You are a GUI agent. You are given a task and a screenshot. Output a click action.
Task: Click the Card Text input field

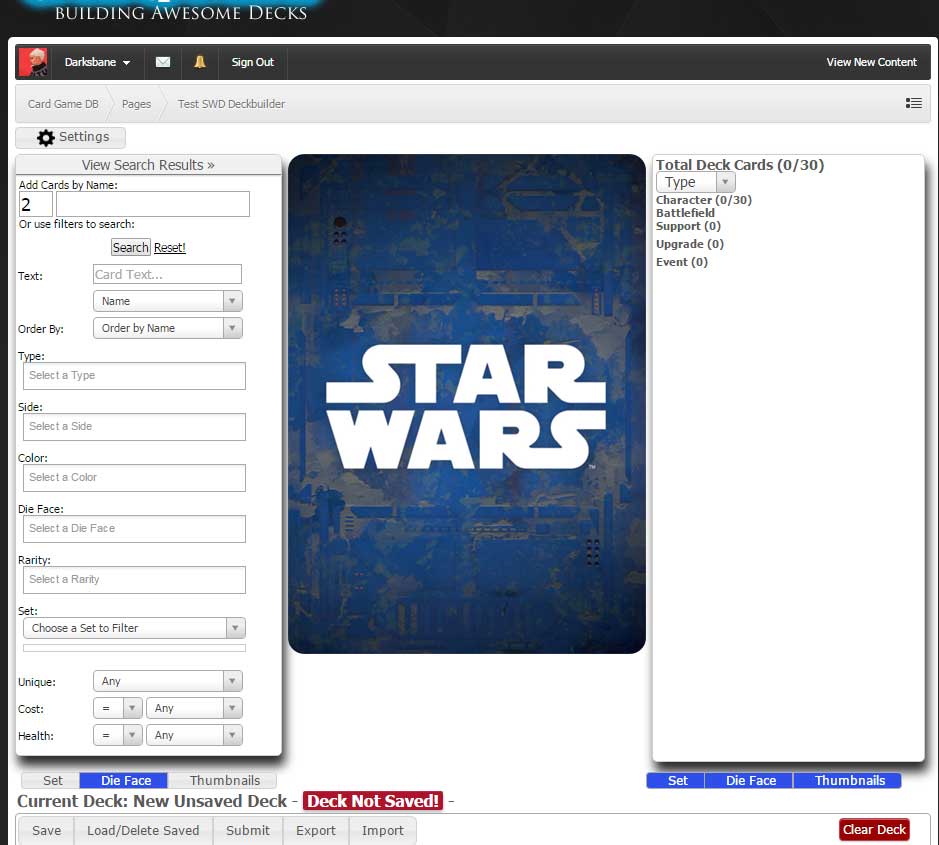coord(167,274)
